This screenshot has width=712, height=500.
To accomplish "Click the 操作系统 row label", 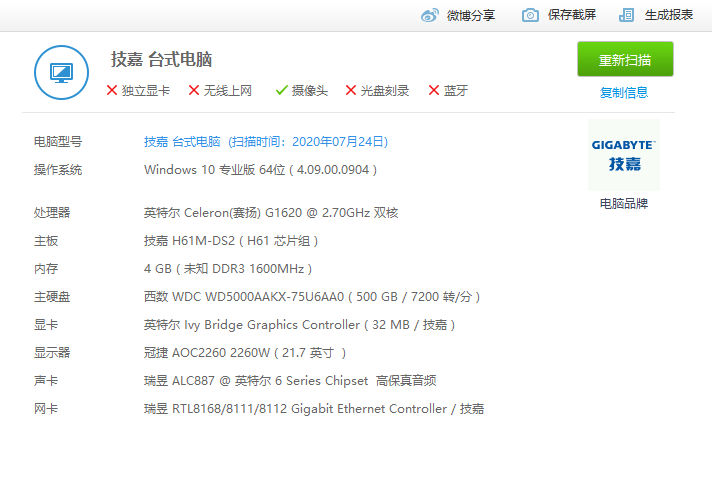I will (58, 170).
